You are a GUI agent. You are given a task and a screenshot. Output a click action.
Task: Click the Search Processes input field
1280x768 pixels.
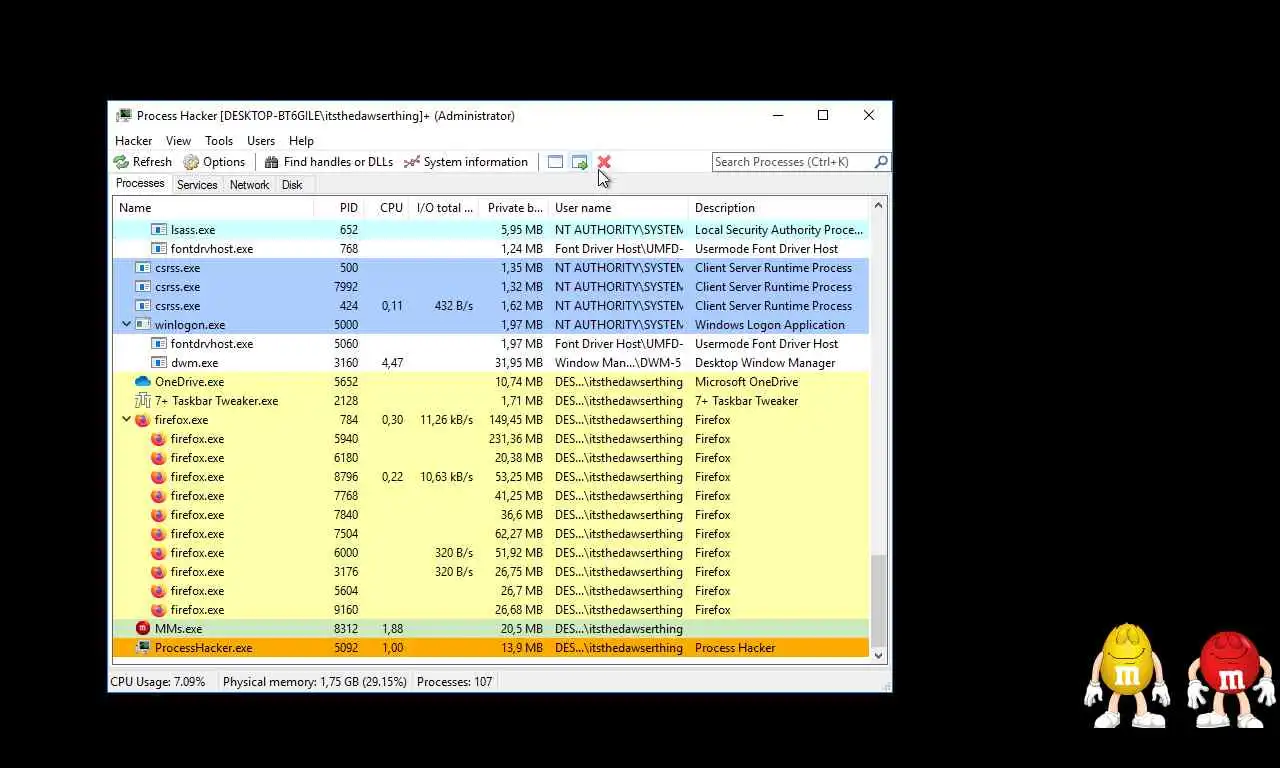tap(793, 162)
